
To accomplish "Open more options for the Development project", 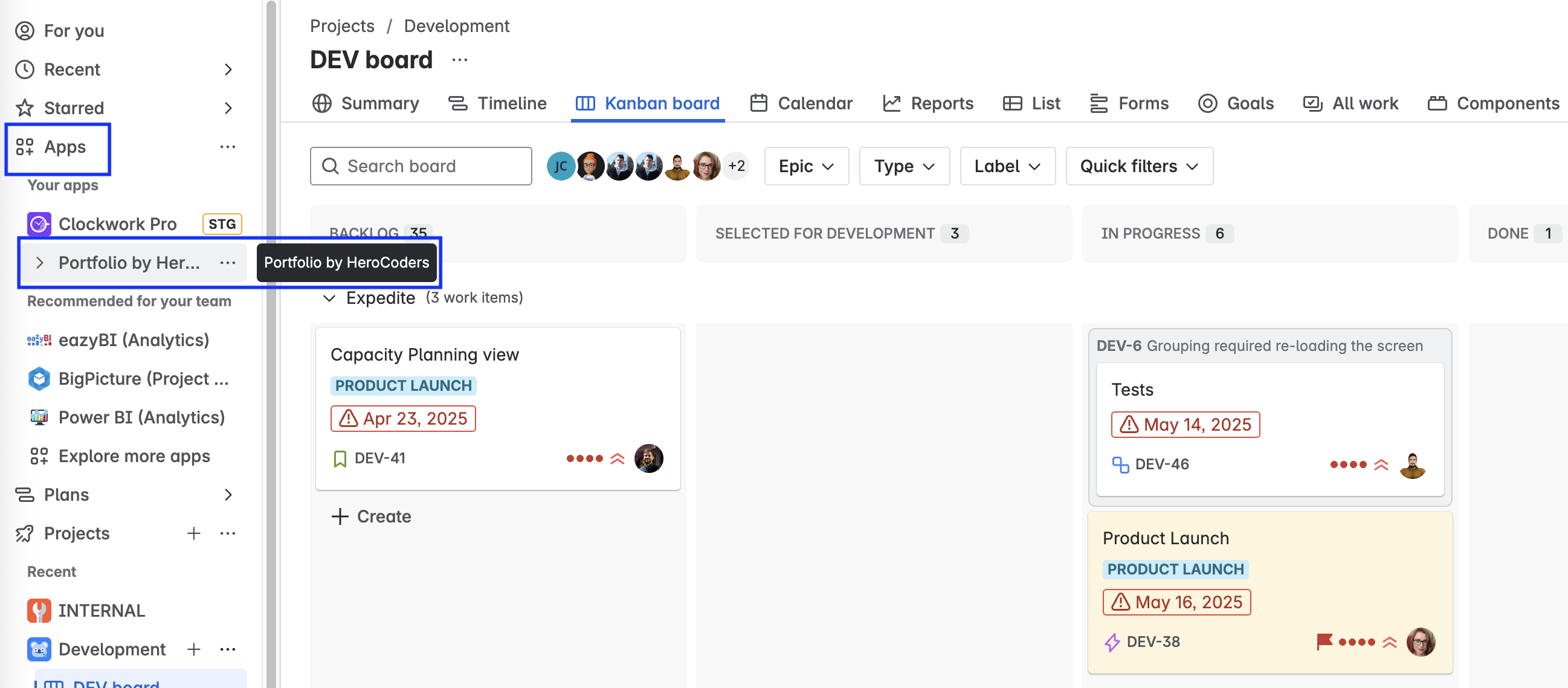I will pyautogui.click(x=228, y=649).
